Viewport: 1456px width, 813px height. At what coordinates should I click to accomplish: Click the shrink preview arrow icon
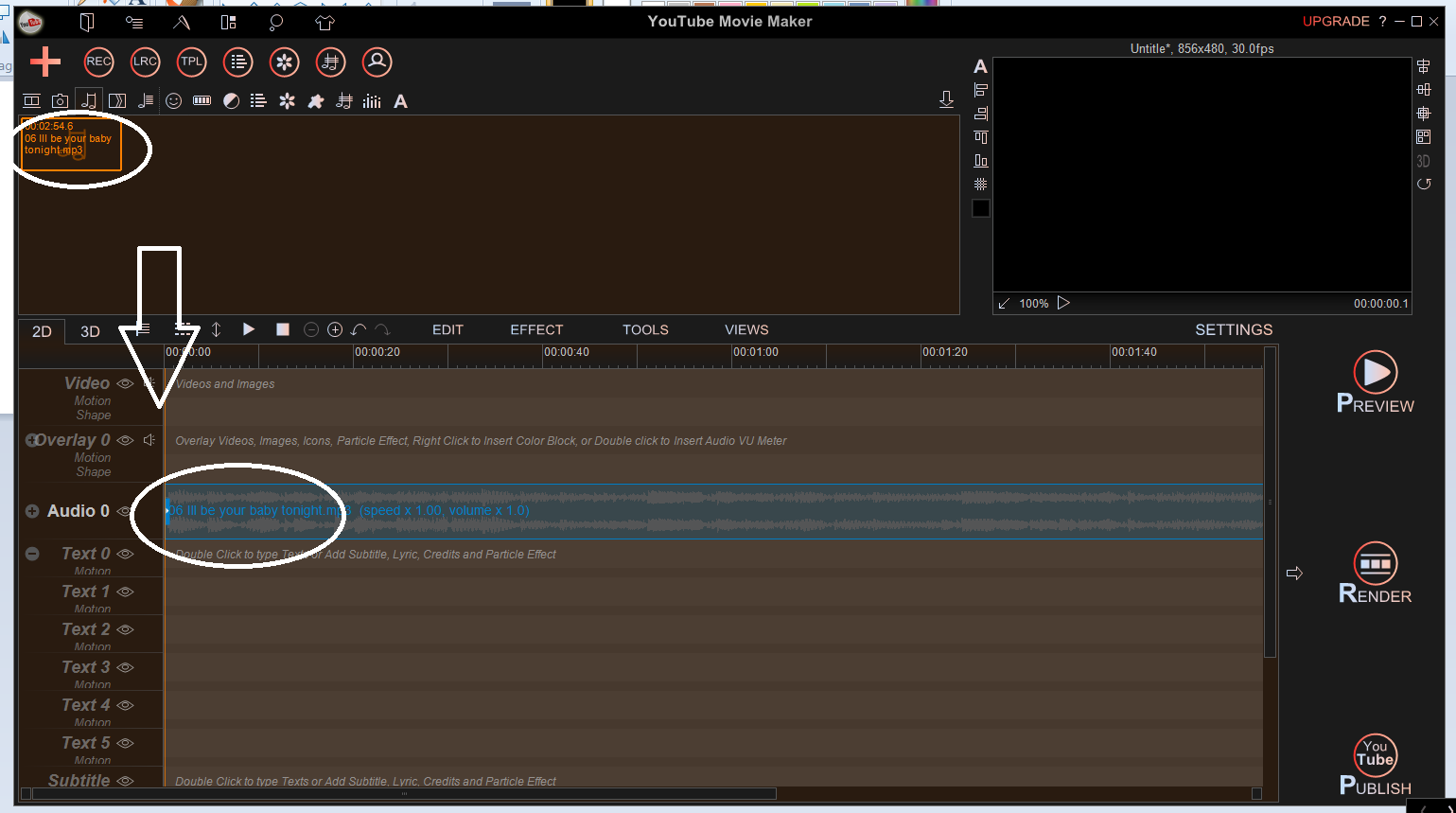click(x=1004, y=304)
